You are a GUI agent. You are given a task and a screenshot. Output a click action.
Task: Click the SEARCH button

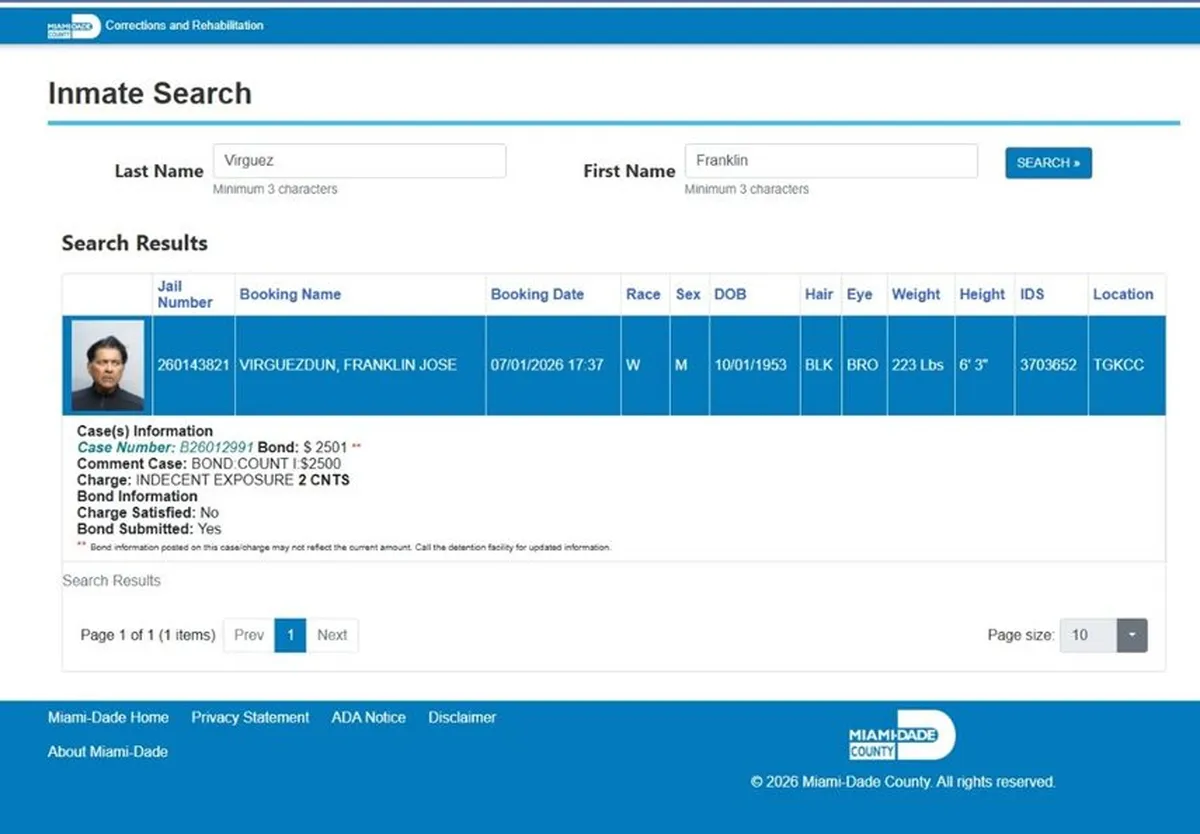click(x=1048, y=163)
